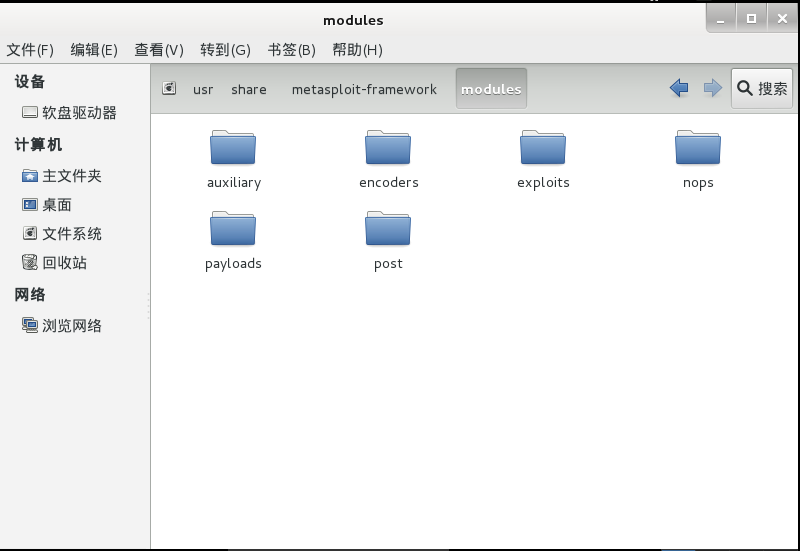Viewport: 800px width, 551px height.
Task: Navigate to metasploit-framework in path bar
Action: click(364, 89)
